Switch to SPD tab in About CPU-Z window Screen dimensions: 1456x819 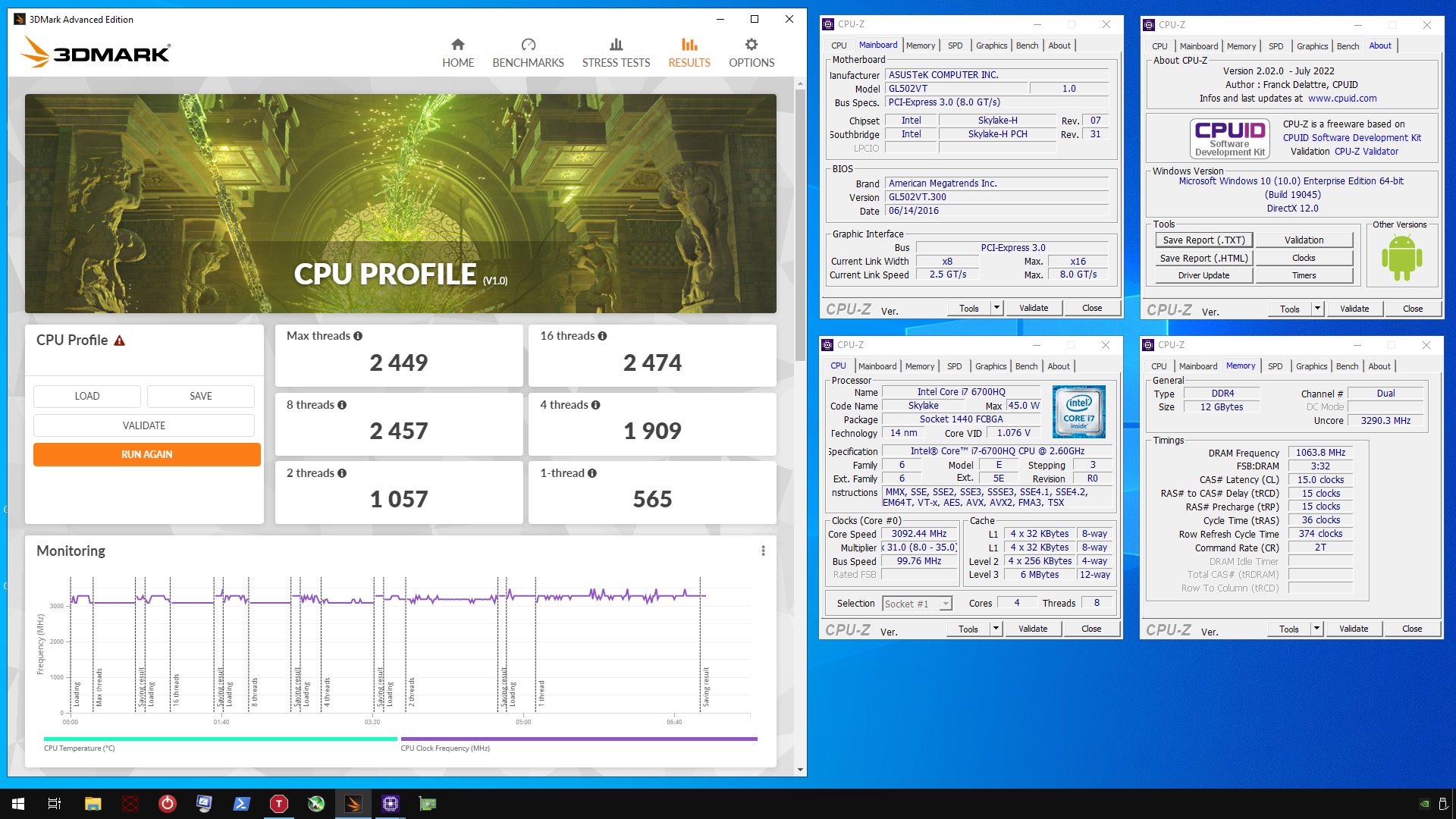pos(1276,46)
